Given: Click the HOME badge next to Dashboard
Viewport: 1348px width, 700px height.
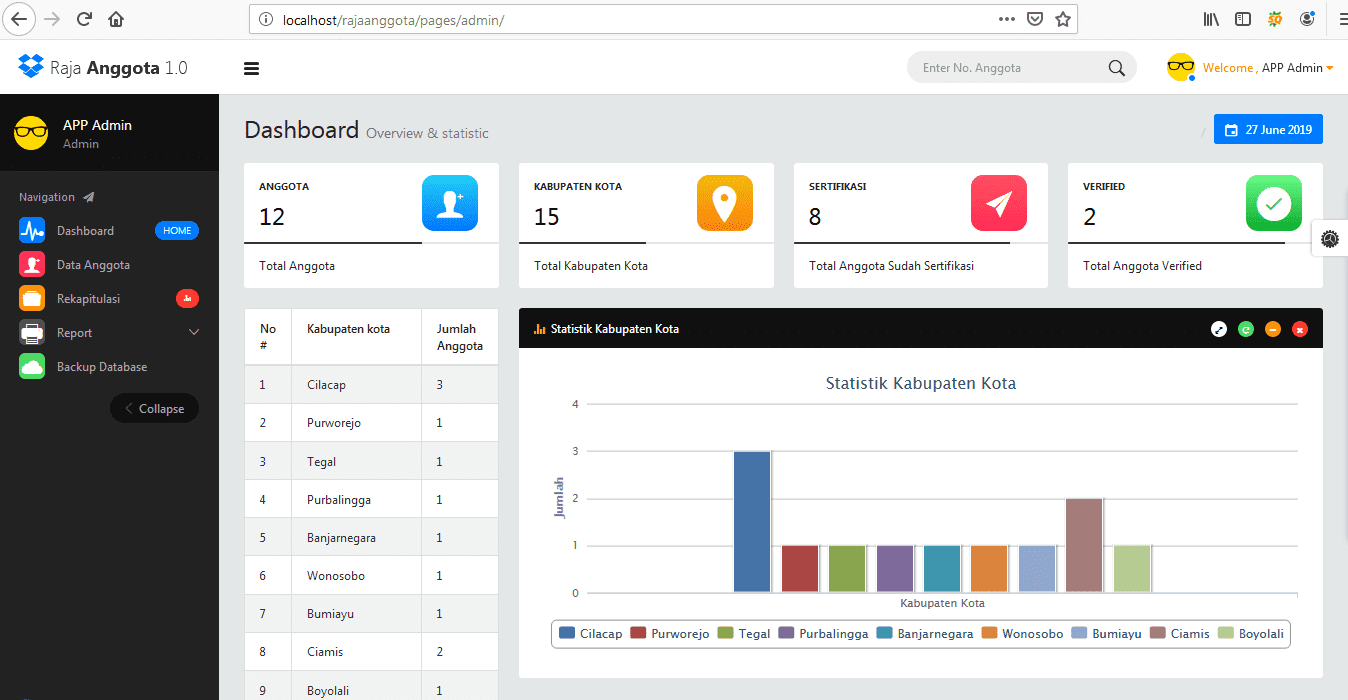Looking at the screenshot, I should (x=177, y=230).
